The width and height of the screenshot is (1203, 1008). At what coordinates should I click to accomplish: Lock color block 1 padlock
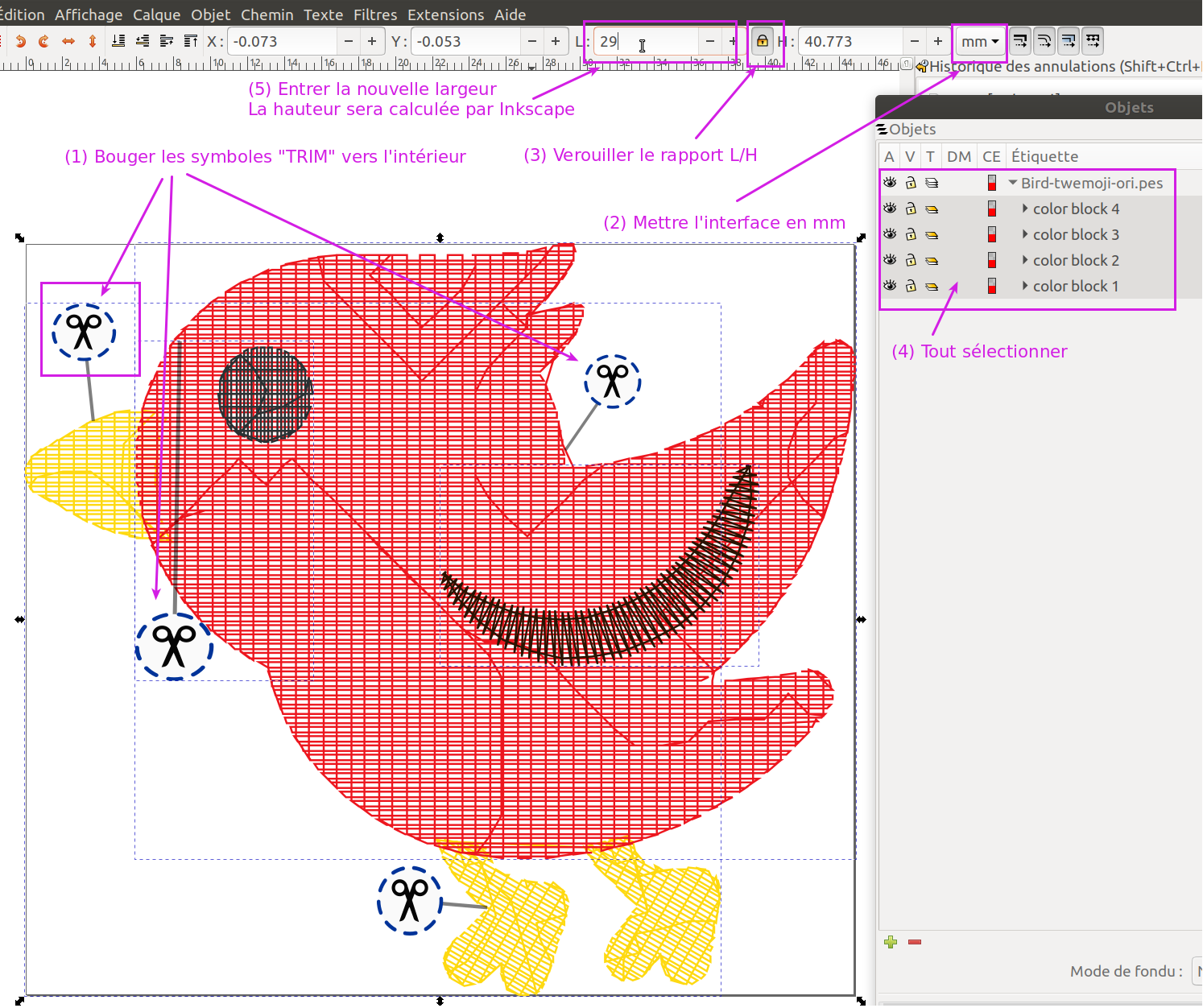911,286
